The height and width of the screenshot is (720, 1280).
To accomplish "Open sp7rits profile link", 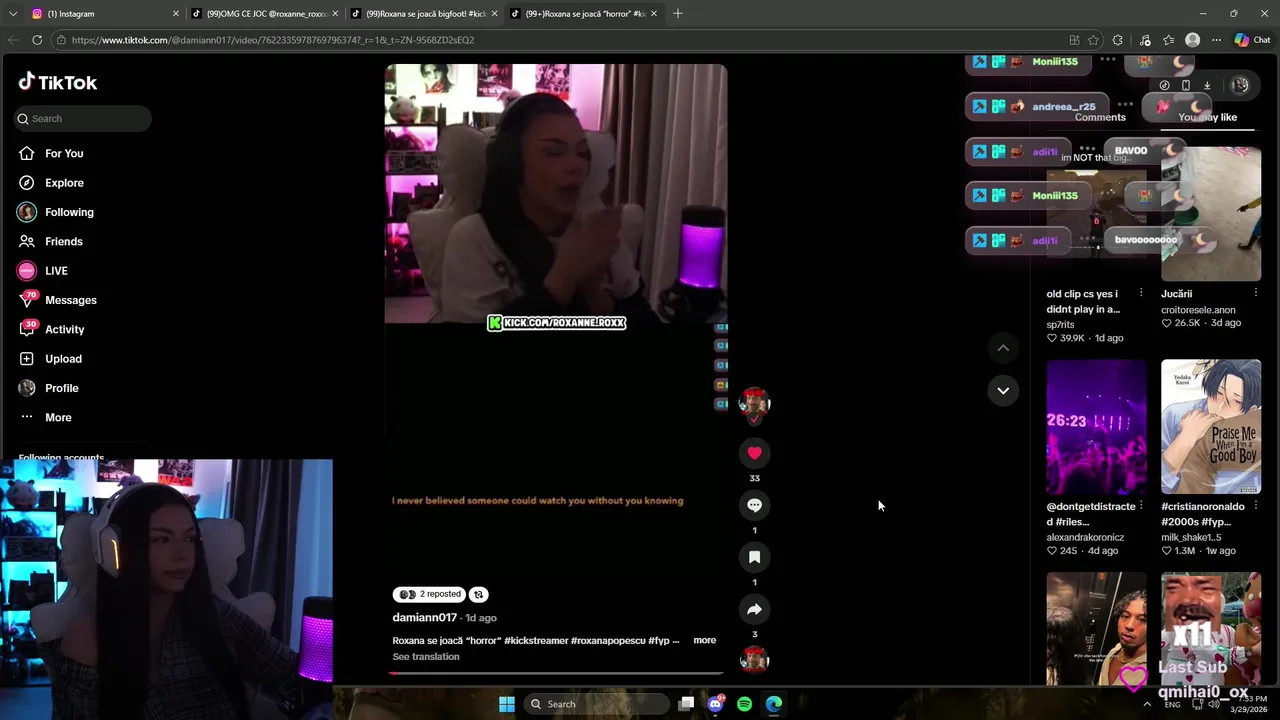I will tap(1060, 324).
